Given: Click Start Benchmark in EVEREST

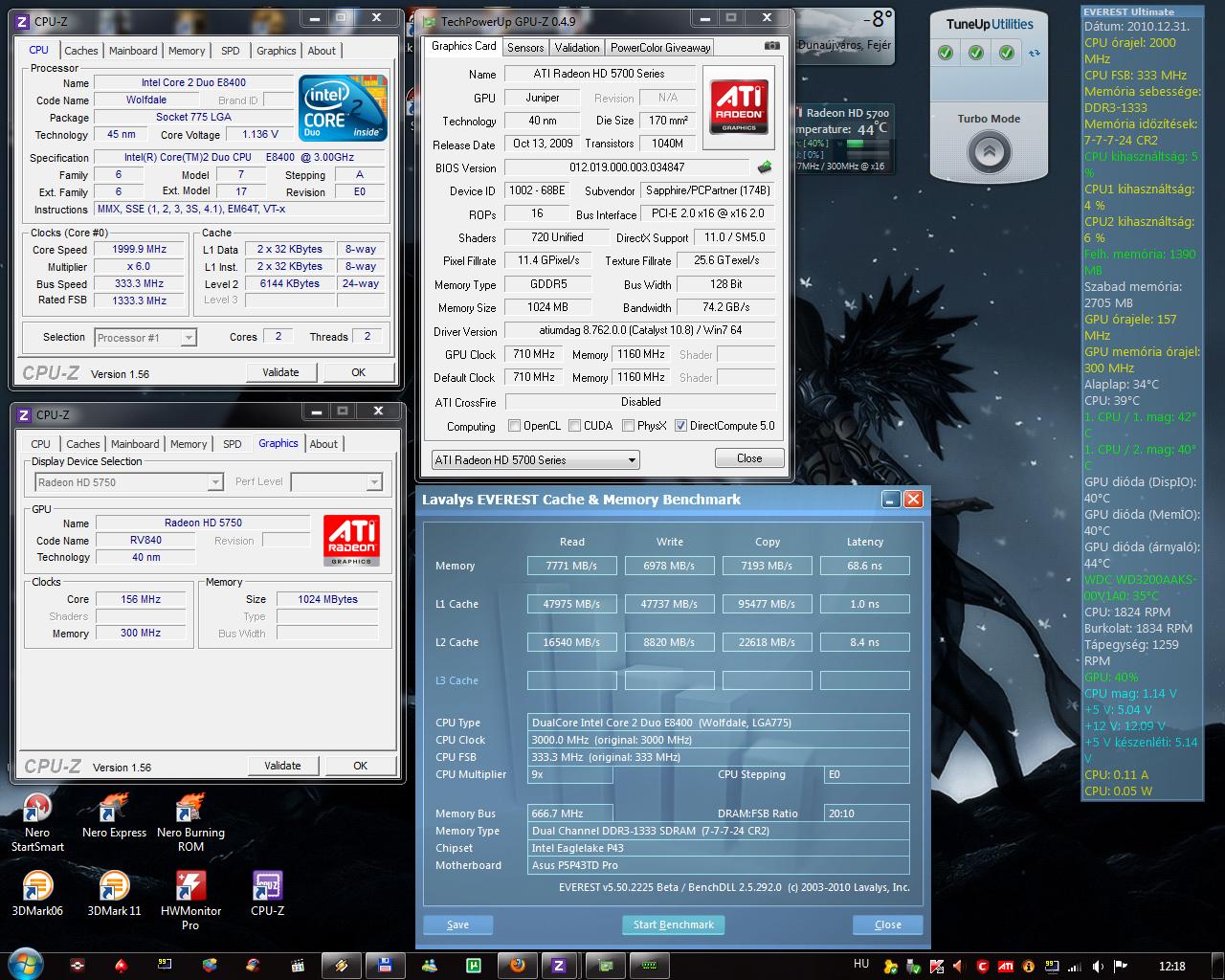Looking at the screenshot, I should pos(674,924).
